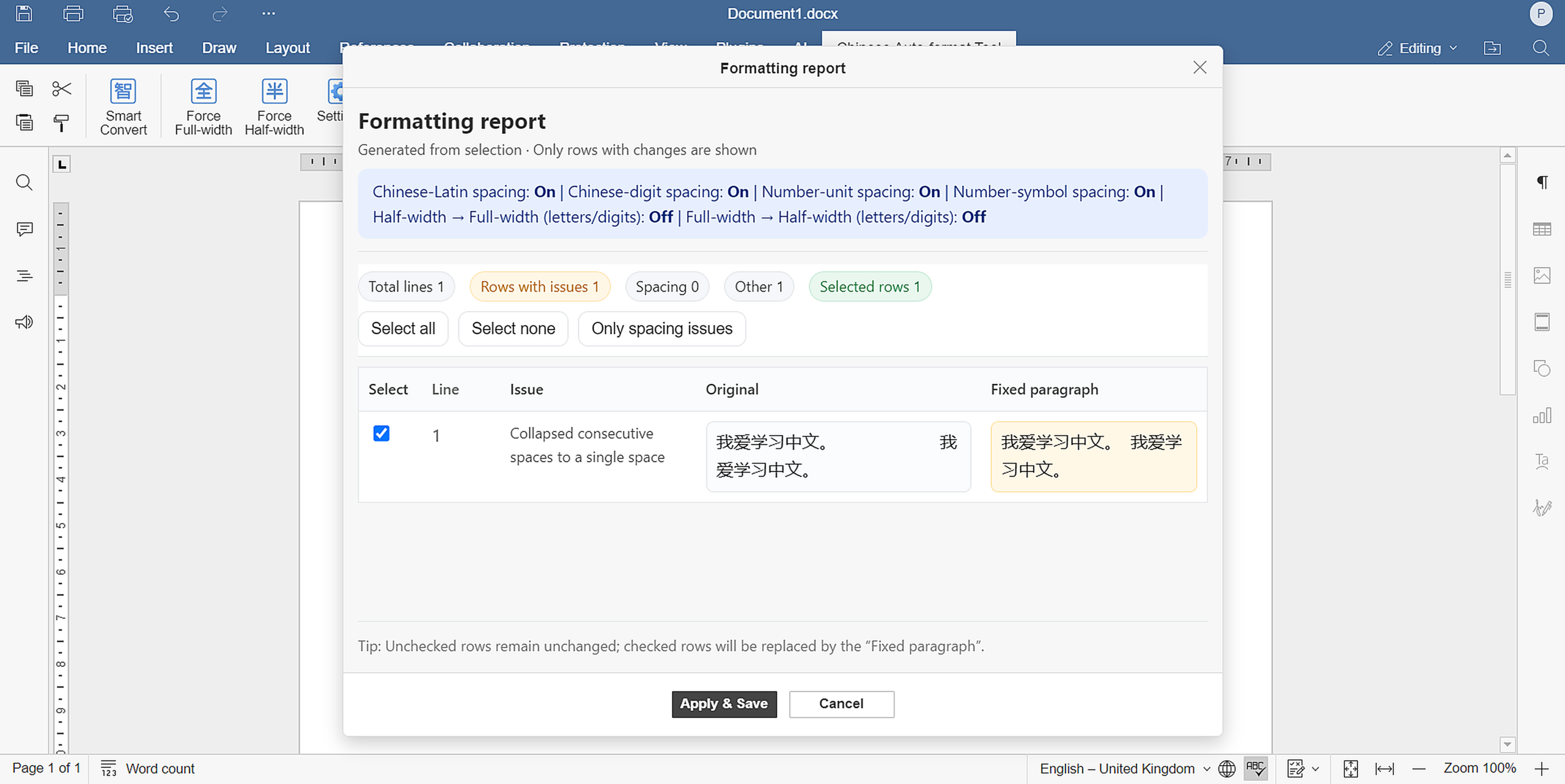Open Signature settings icon
1565x784 pixels.
[1542, 508]
